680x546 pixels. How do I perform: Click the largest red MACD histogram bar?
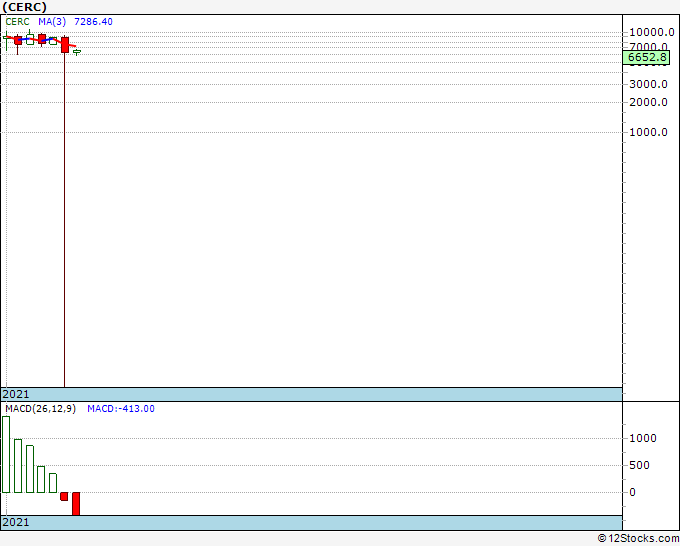pyautogui.click(x=76, y=503)
